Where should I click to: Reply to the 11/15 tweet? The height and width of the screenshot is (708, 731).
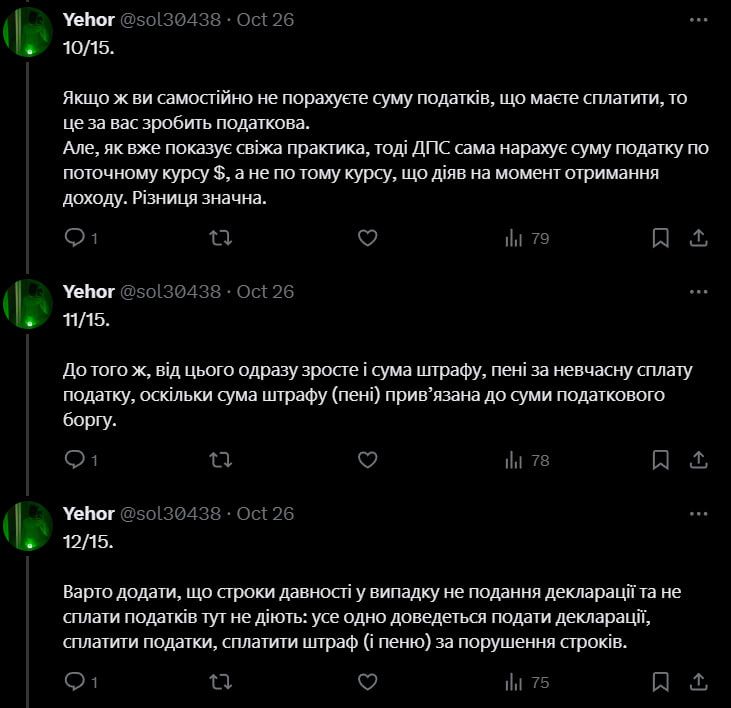click(x=75, y=460)
